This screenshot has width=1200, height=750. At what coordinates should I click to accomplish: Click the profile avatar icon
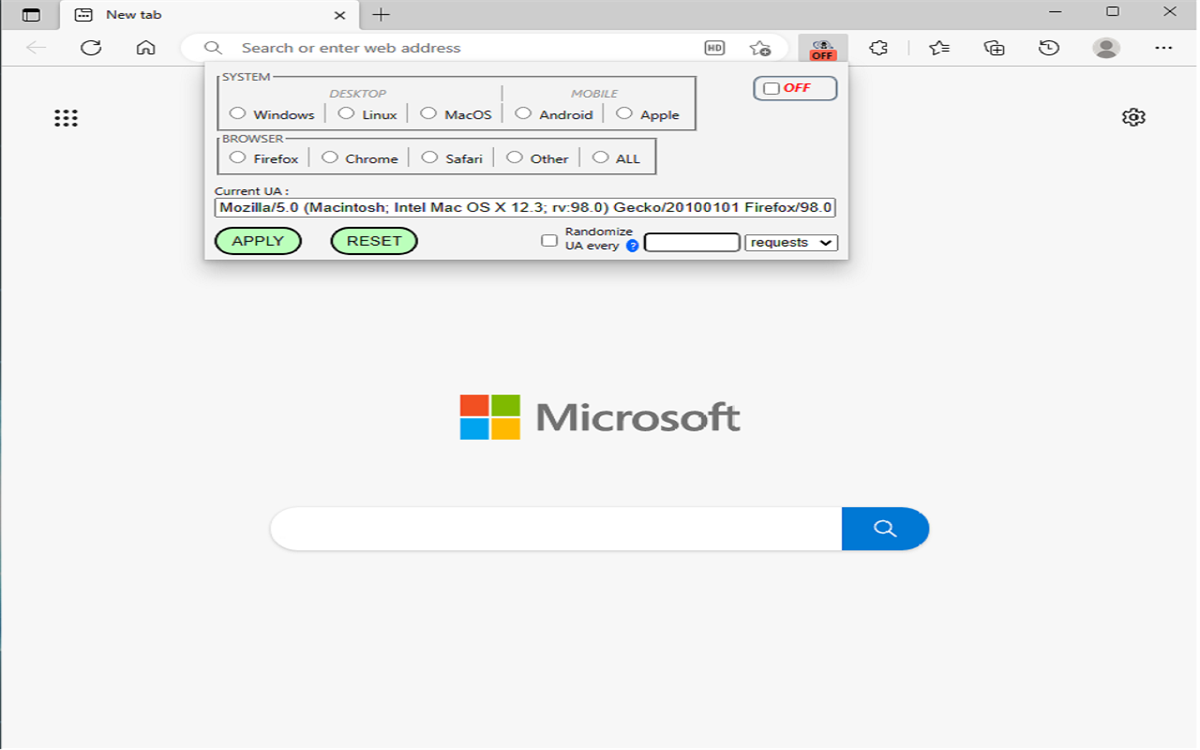pyautogui.click(x=1106, y=47)
